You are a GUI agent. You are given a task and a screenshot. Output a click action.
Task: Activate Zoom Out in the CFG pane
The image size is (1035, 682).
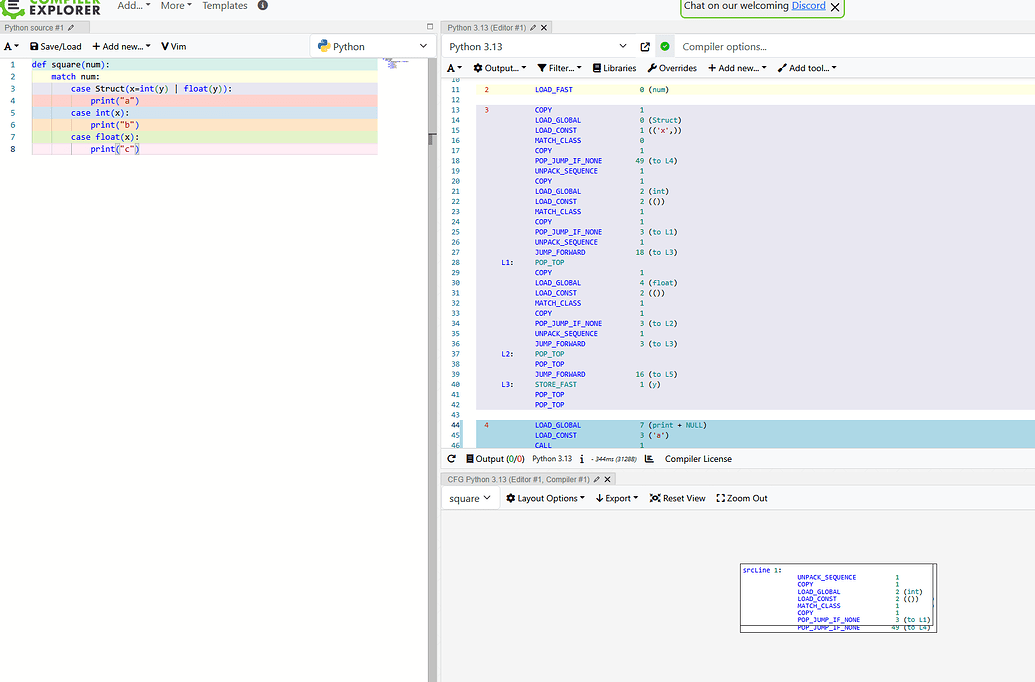741,497
